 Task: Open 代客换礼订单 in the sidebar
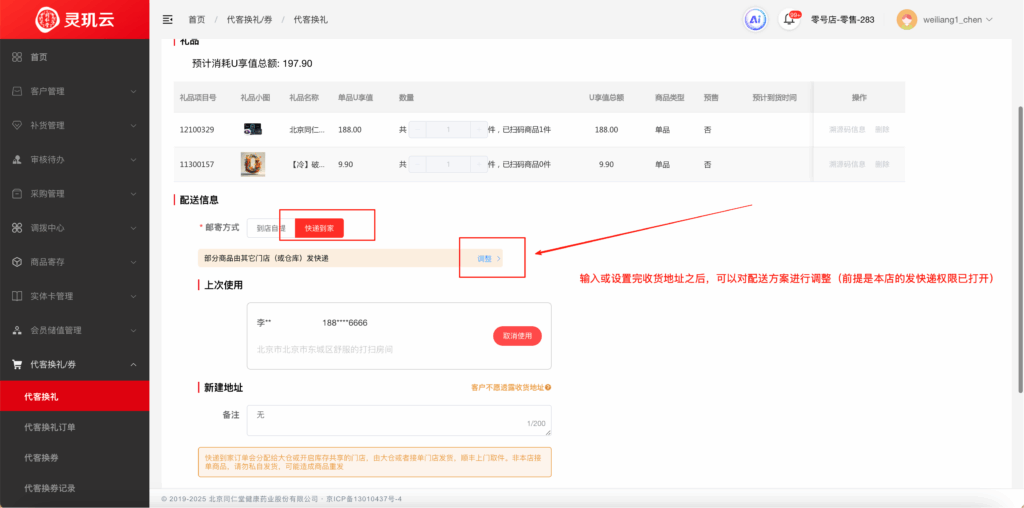[50, 427]
